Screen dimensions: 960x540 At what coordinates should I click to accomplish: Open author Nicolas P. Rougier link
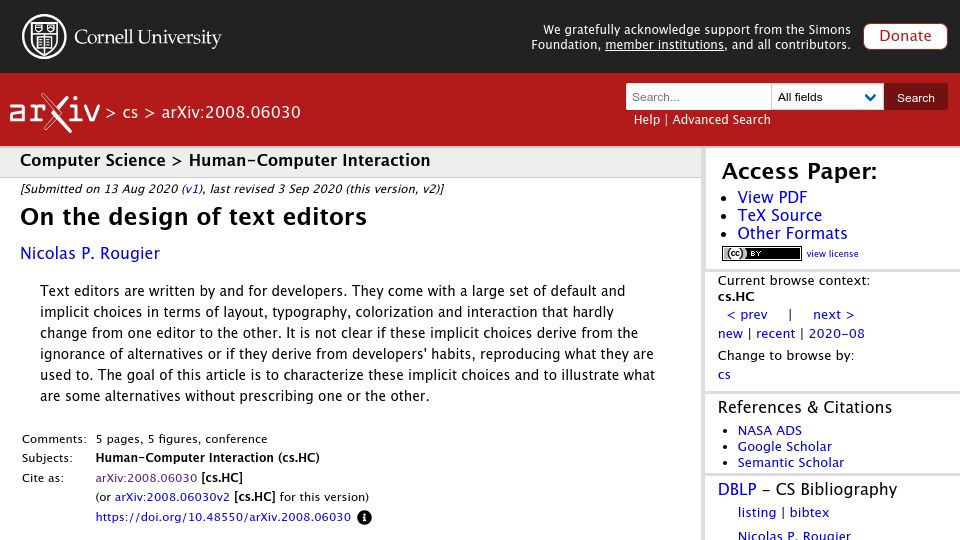[x=90, y=253]
